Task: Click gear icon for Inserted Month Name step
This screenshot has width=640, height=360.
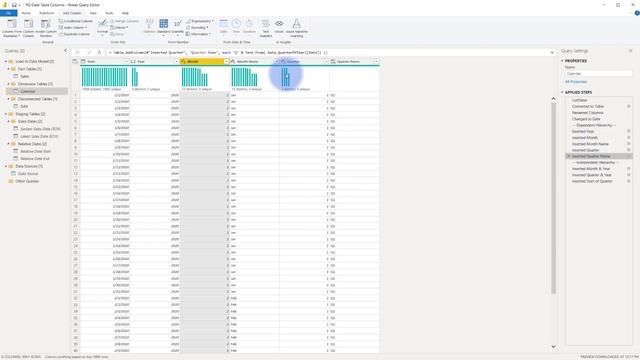Action: point(629,144)
